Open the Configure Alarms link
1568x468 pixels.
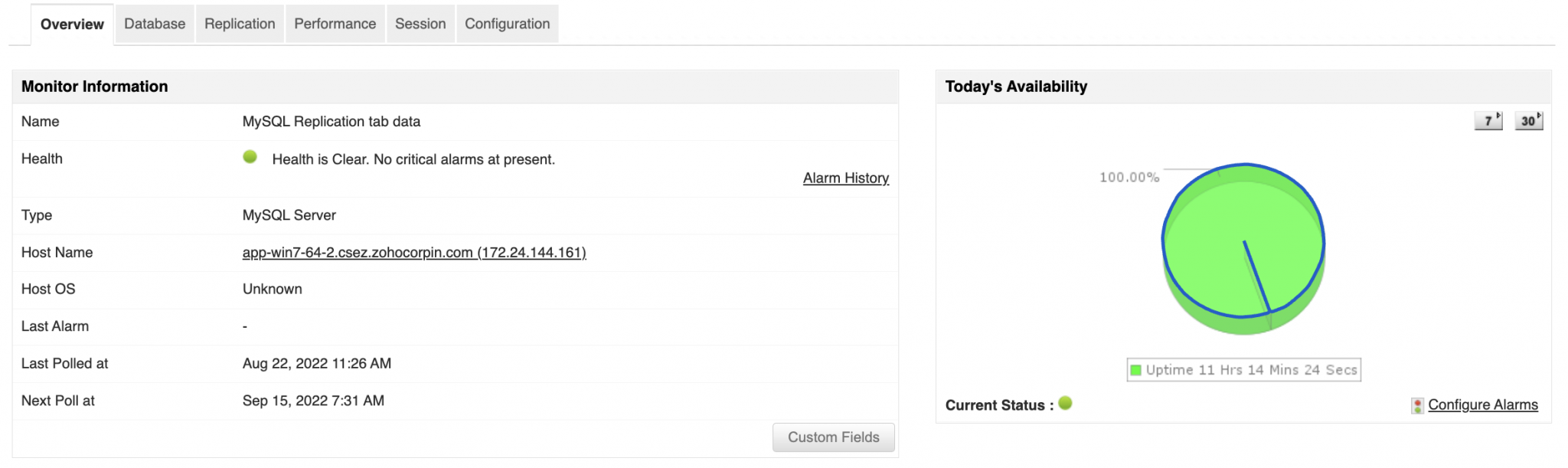[1482, 405]
